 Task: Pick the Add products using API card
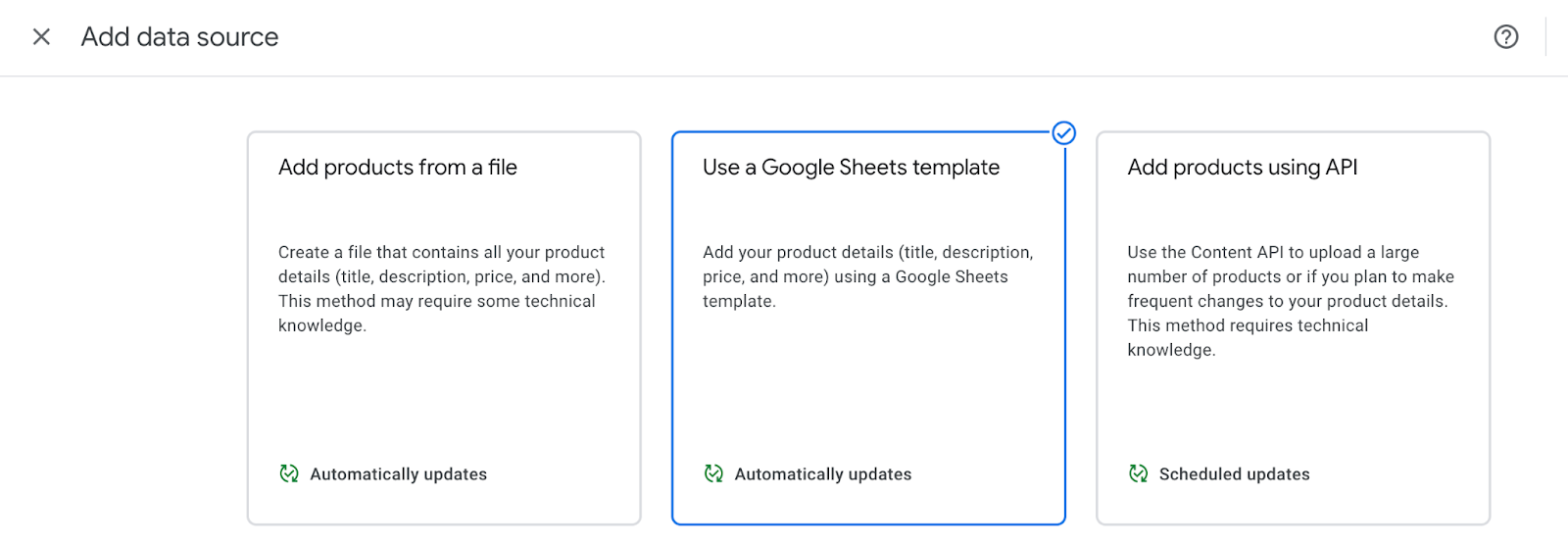tap(1293, 328)
